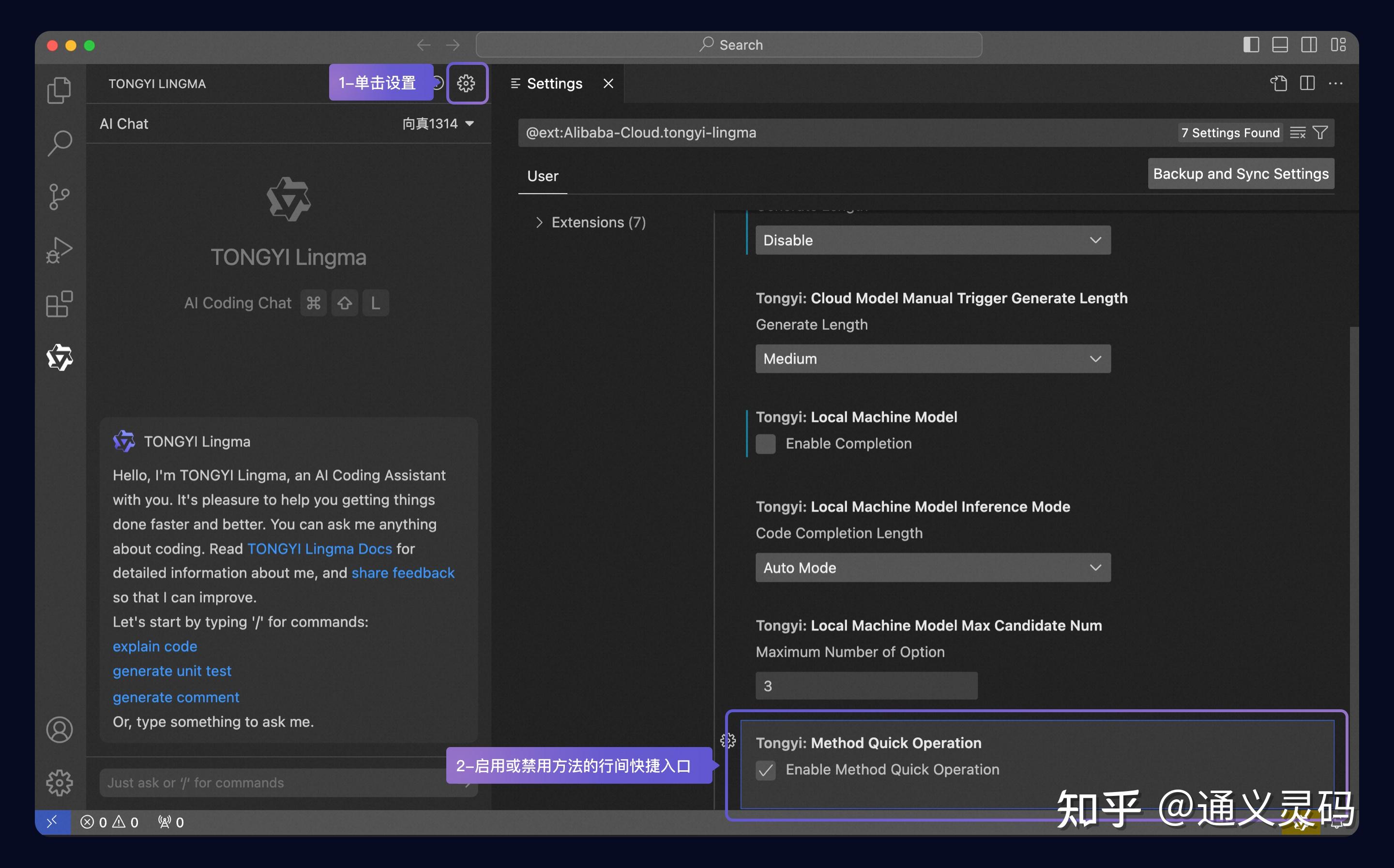Screen dimensions: 1394x868
Task: Open the Run and Debug view
Action: [x=59, y=250]
